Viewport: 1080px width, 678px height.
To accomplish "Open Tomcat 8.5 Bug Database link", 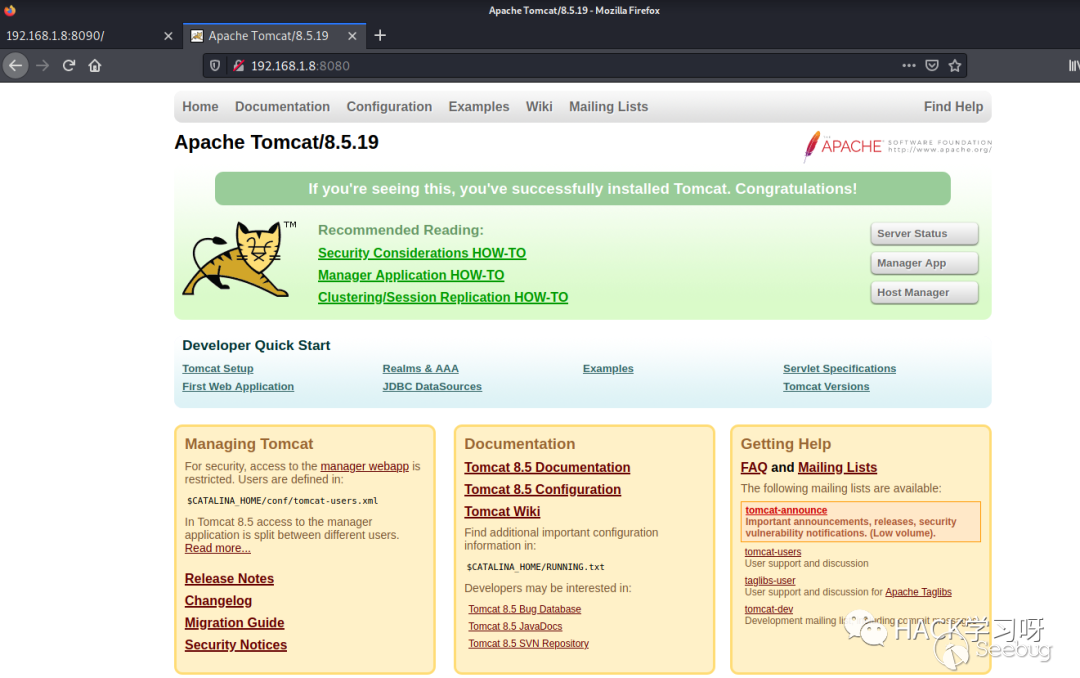I will click(525, 609).
